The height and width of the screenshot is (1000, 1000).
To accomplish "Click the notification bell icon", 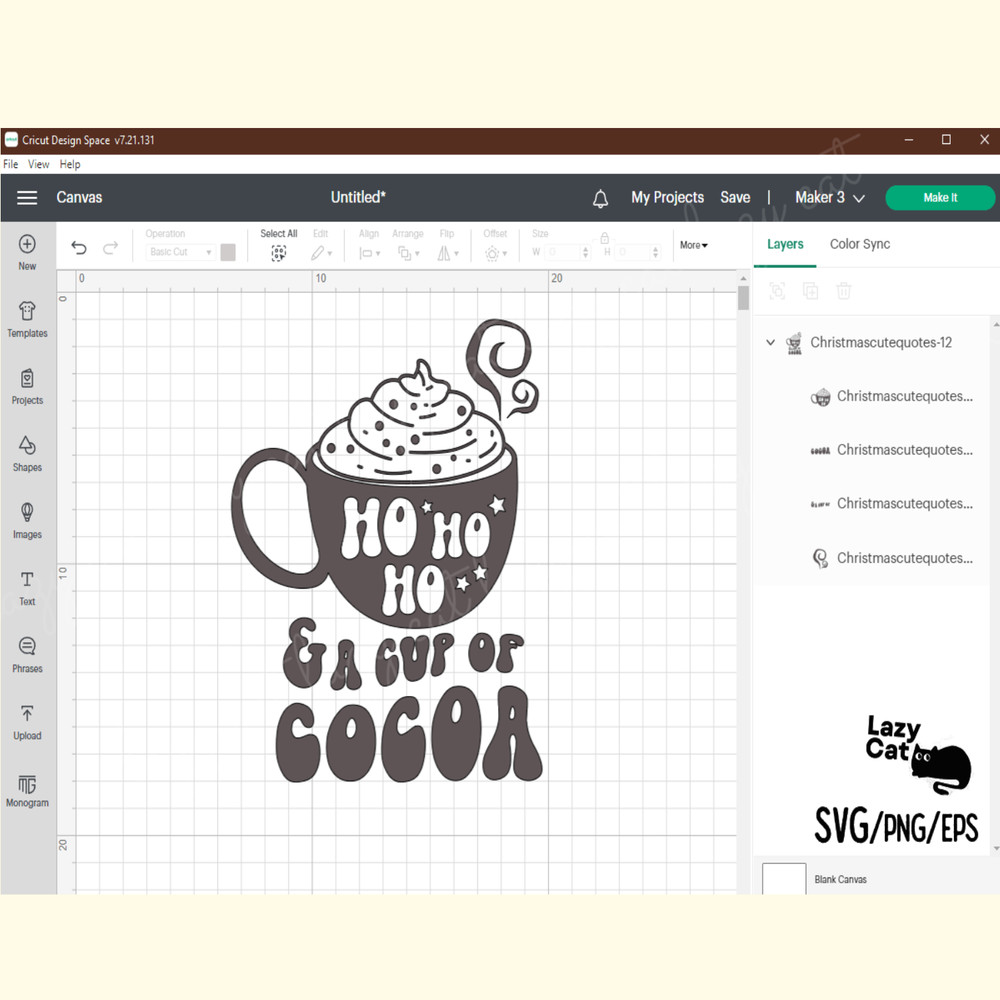I will pyautogui.click(x=601, y=198).
